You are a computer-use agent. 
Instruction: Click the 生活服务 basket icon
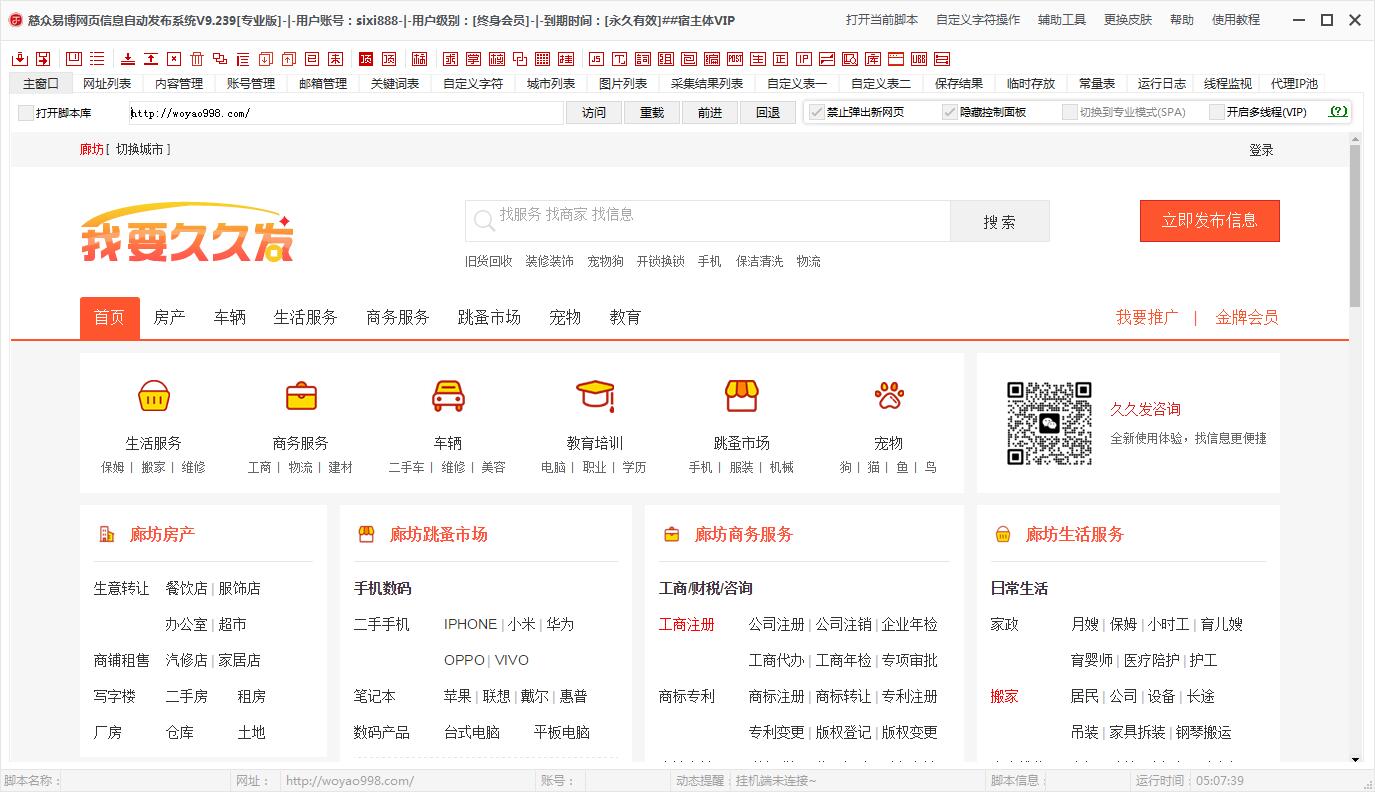154,397
